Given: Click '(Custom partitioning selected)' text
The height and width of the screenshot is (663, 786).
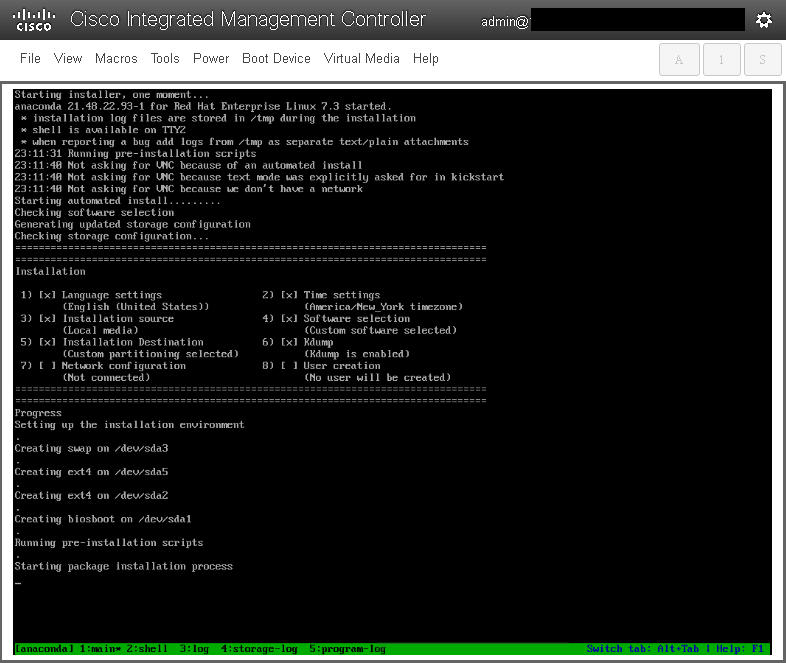Looking at the screenshot, I should pos(150,354).
